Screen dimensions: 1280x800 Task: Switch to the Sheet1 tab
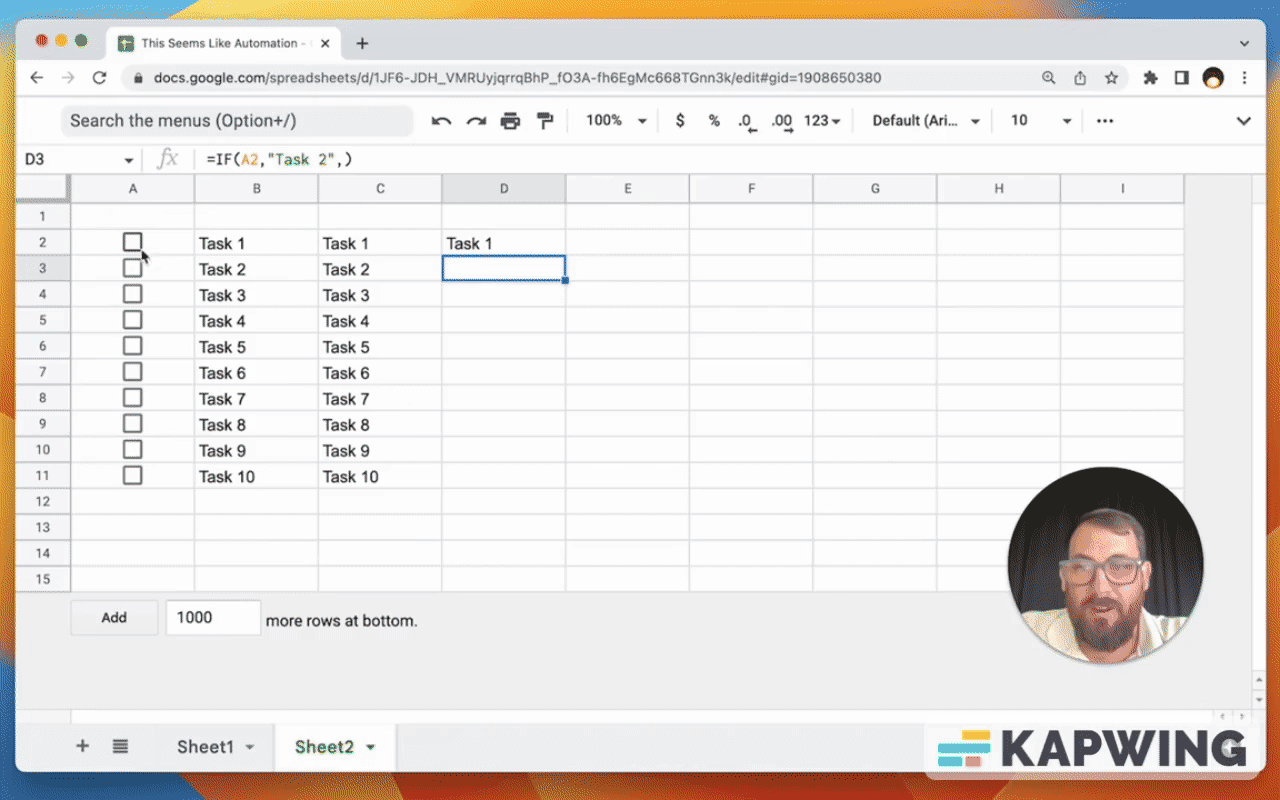tap(206, 746)
